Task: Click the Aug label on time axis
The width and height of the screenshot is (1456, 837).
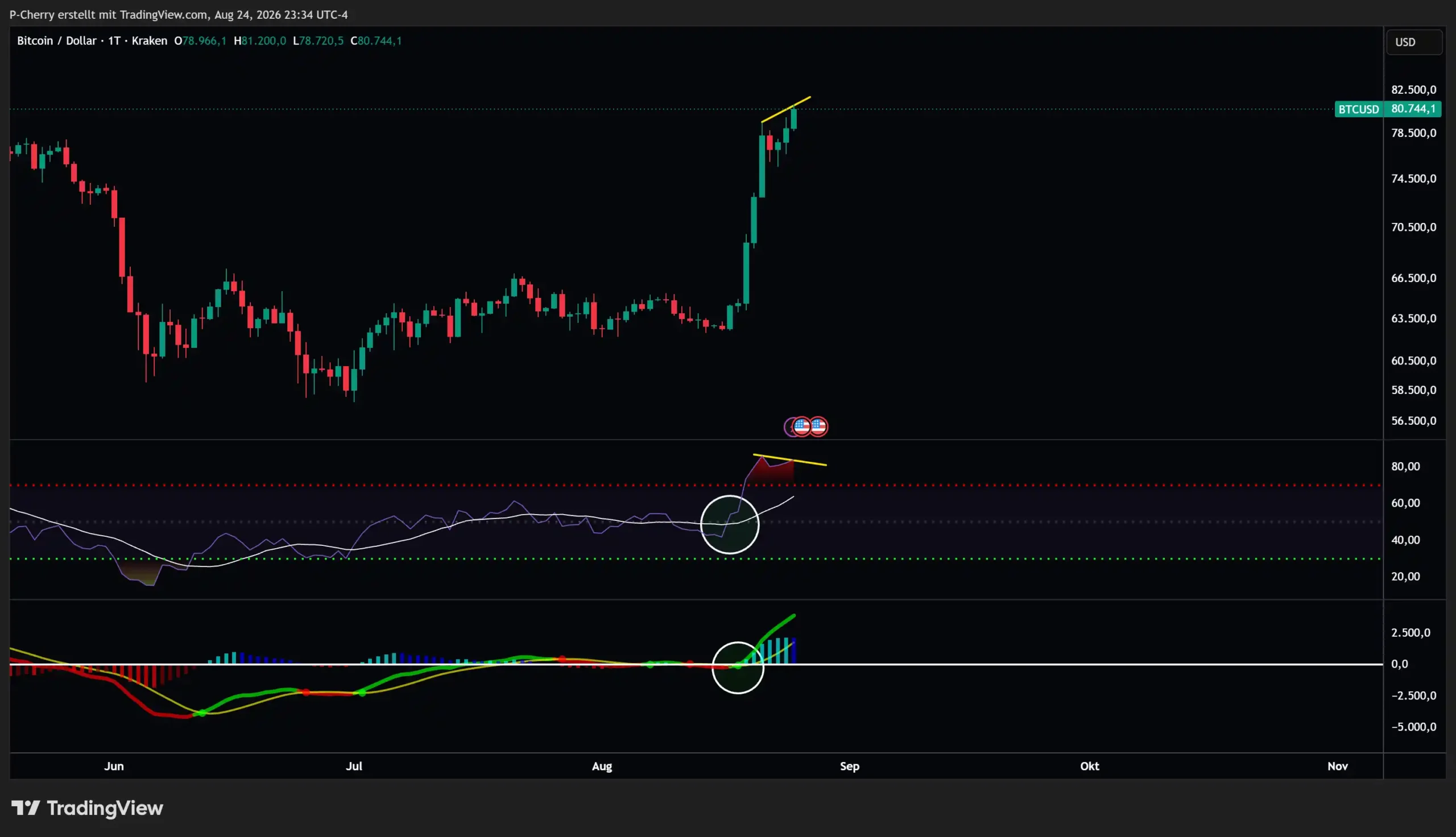Action: point(602,766)
